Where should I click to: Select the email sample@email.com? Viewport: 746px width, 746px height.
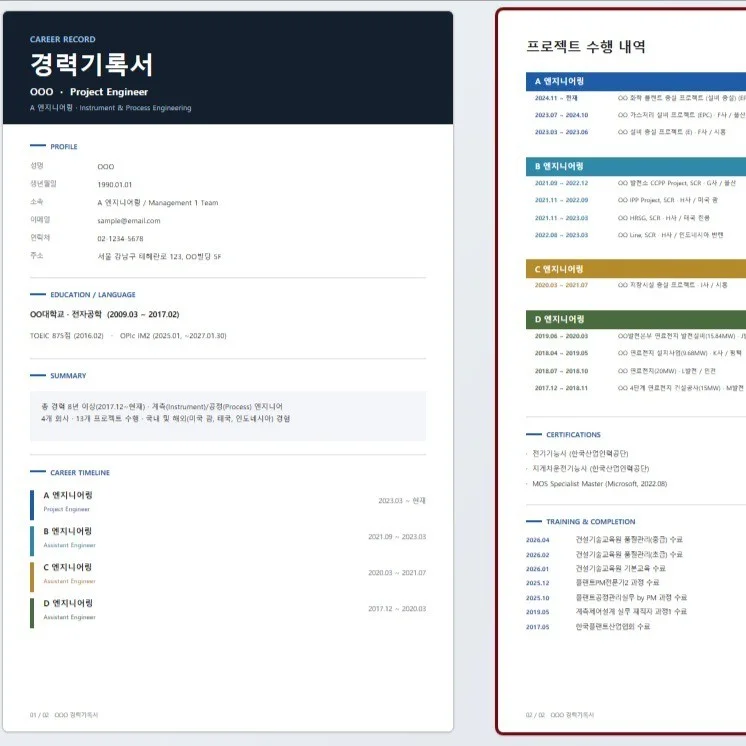tap(128, 221)
